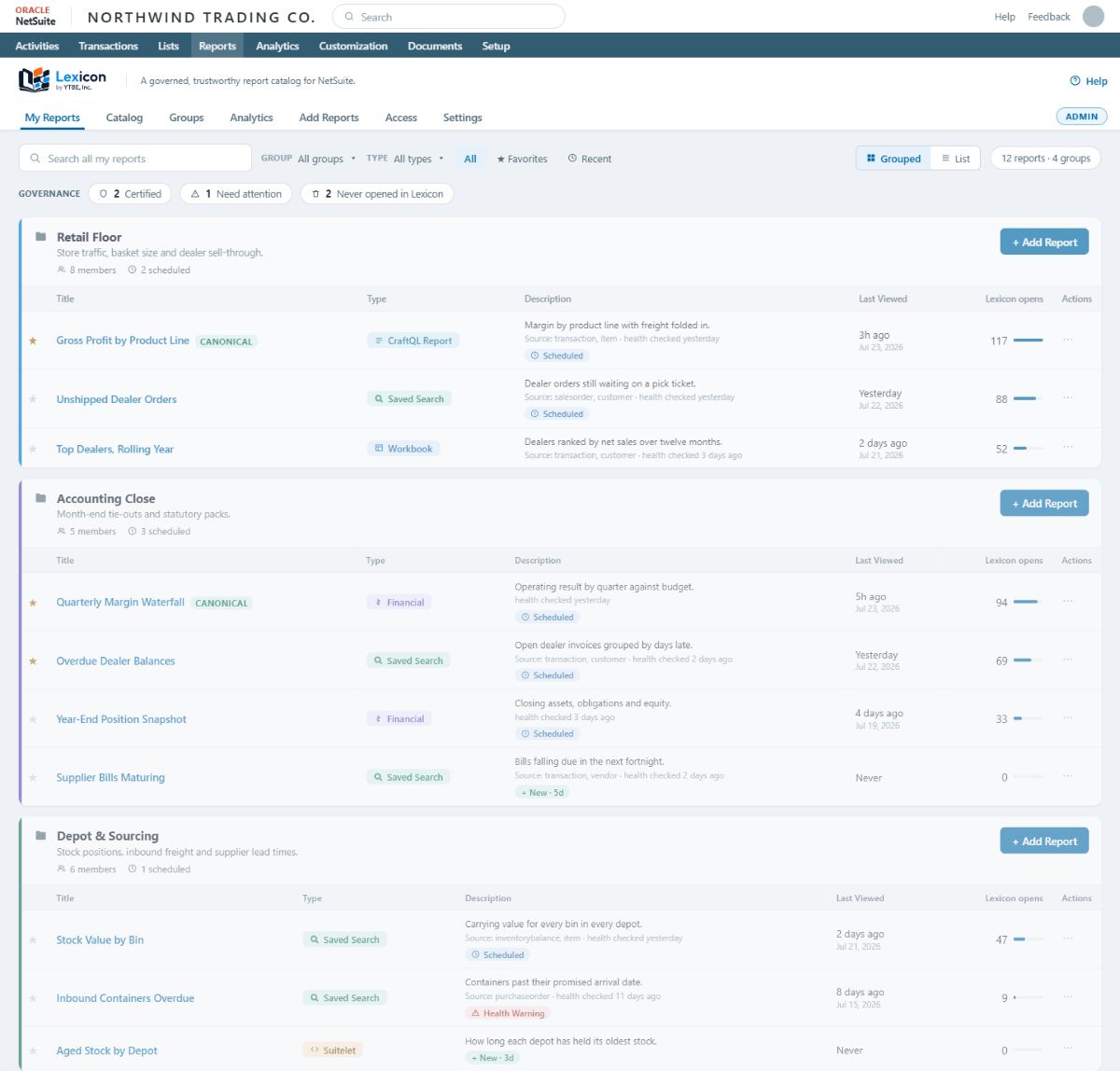Star the Unshipped Dealer Orders report
This screenshot has width=1120, height=1071.
(33, 399)
